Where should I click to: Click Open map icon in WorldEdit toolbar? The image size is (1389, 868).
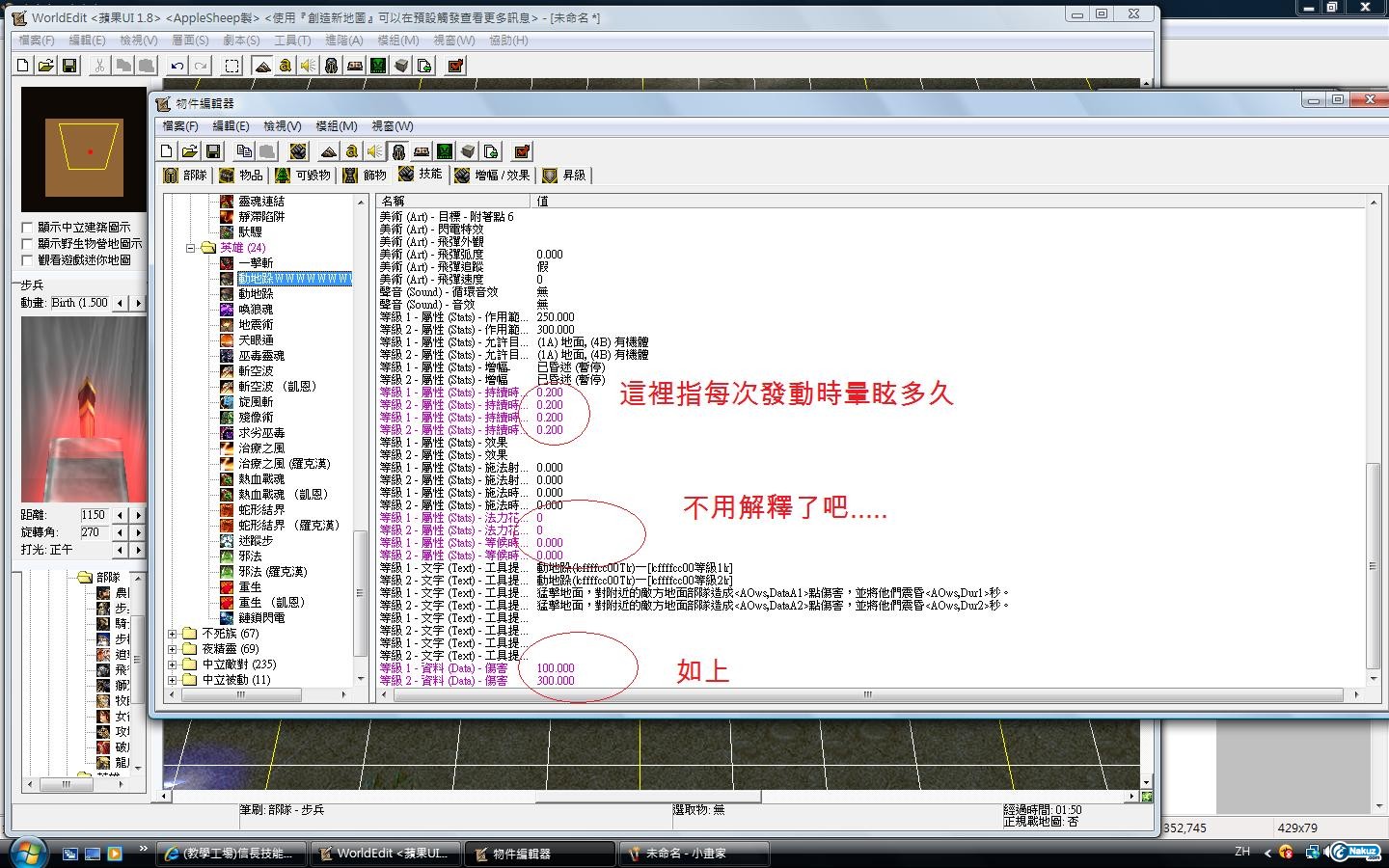45,66
